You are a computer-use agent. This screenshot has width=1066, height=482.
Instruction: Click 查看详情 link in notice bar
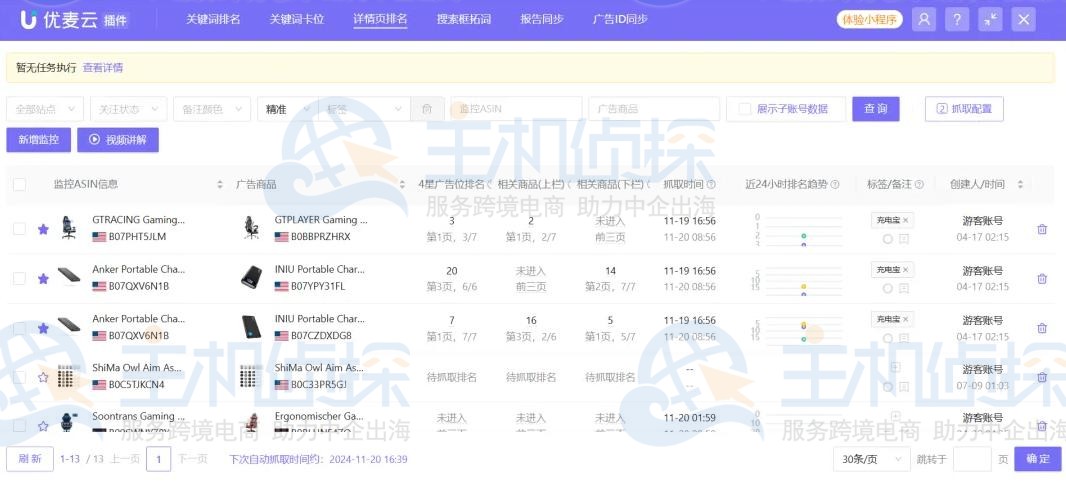(x=103, y=68)
